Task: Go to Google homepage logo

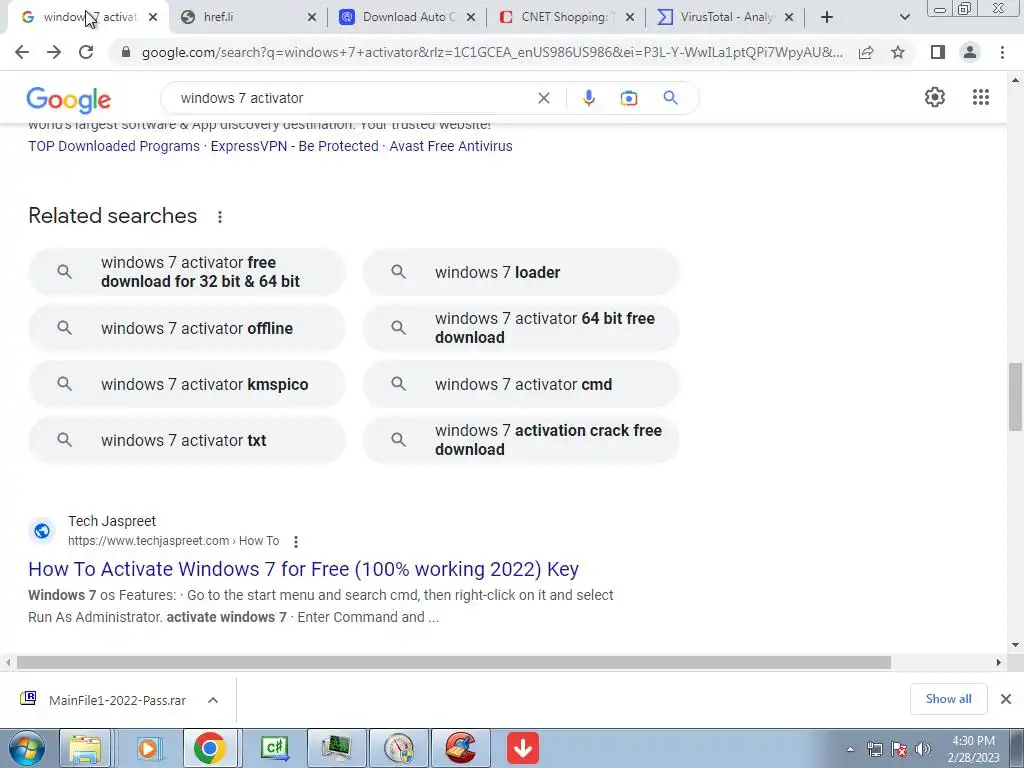Action: click(69, 99)
